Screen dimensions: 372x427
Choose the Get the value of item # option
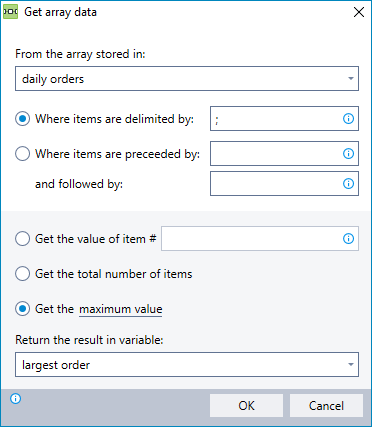click(x=22, y=239)
